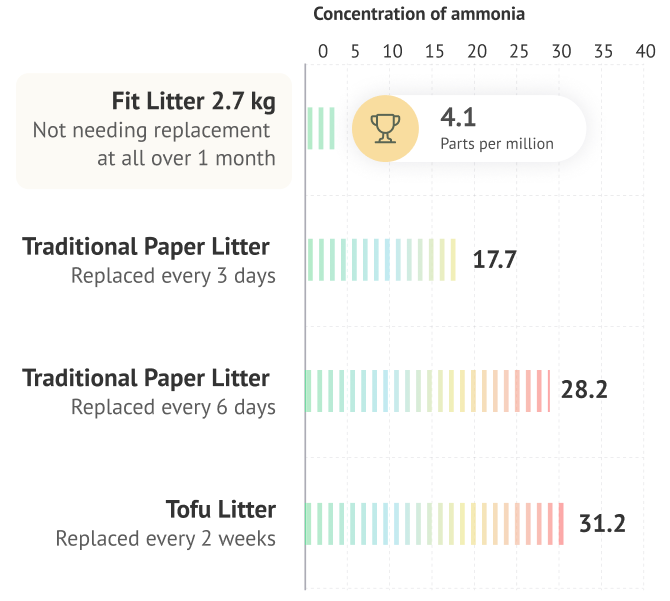Click the 4.1 value in the tooltip
The height and width of the screenshot is (601, 670).
(x=458, y=117)
